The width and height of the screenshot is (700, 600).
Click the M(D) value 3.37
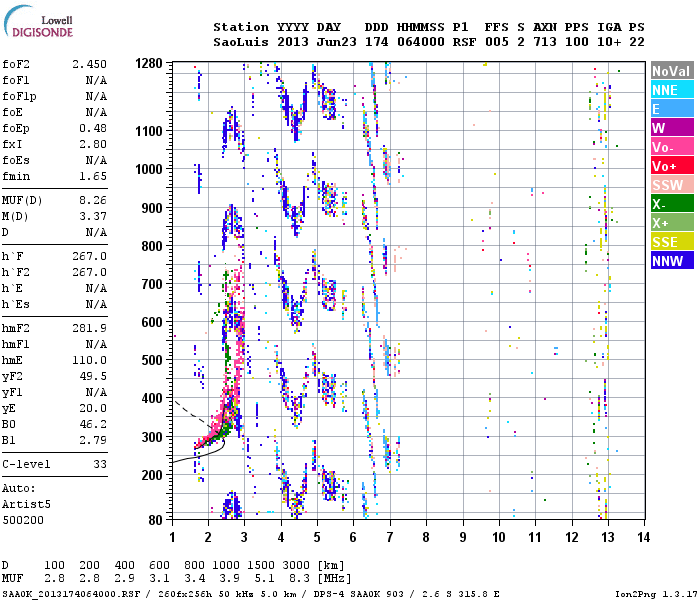click(x=93, y=216)
